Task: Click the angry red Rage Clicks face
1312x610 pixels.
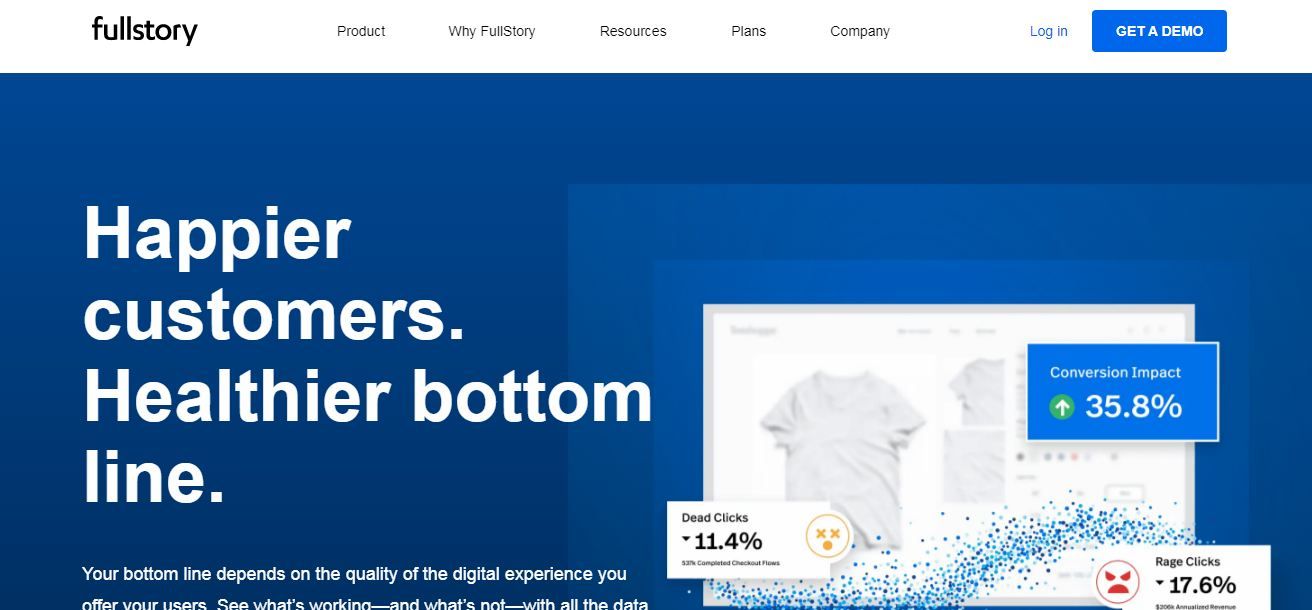Action: pos(1118,582)
